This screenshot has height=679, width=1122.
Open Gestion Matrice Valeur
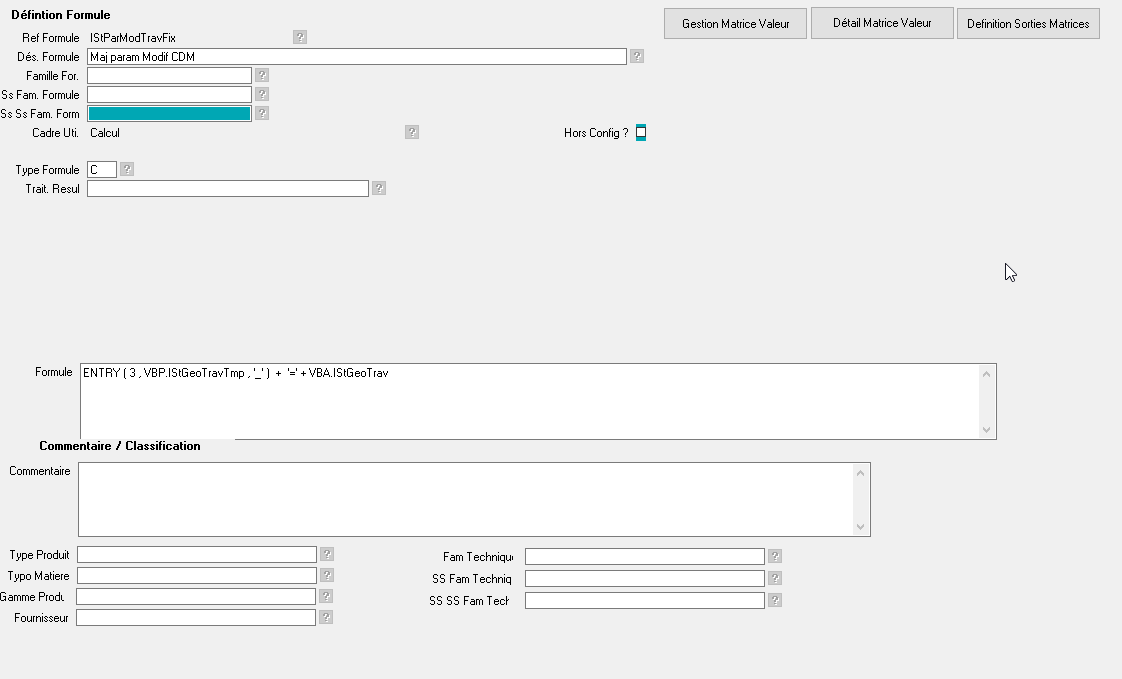coord(735,24)
